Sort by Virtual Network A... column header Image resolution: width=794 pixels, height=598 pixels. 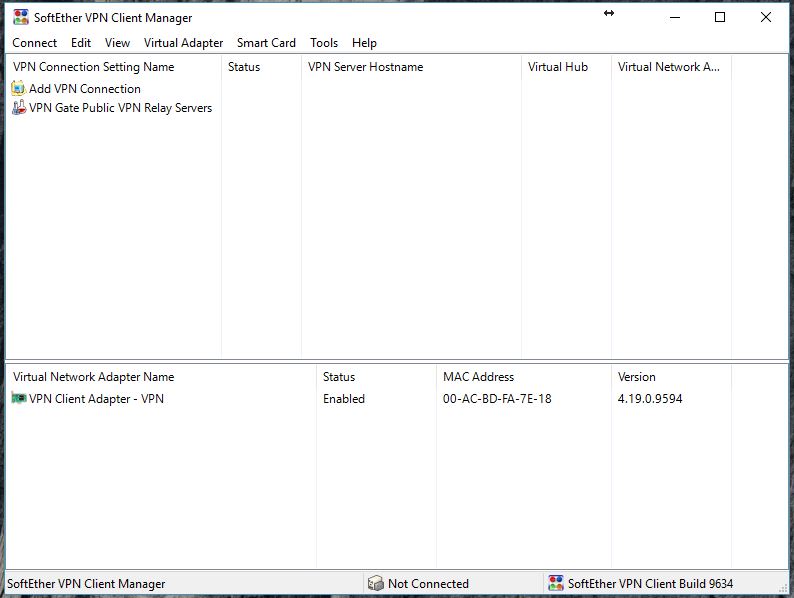click(x=671, y=67)
